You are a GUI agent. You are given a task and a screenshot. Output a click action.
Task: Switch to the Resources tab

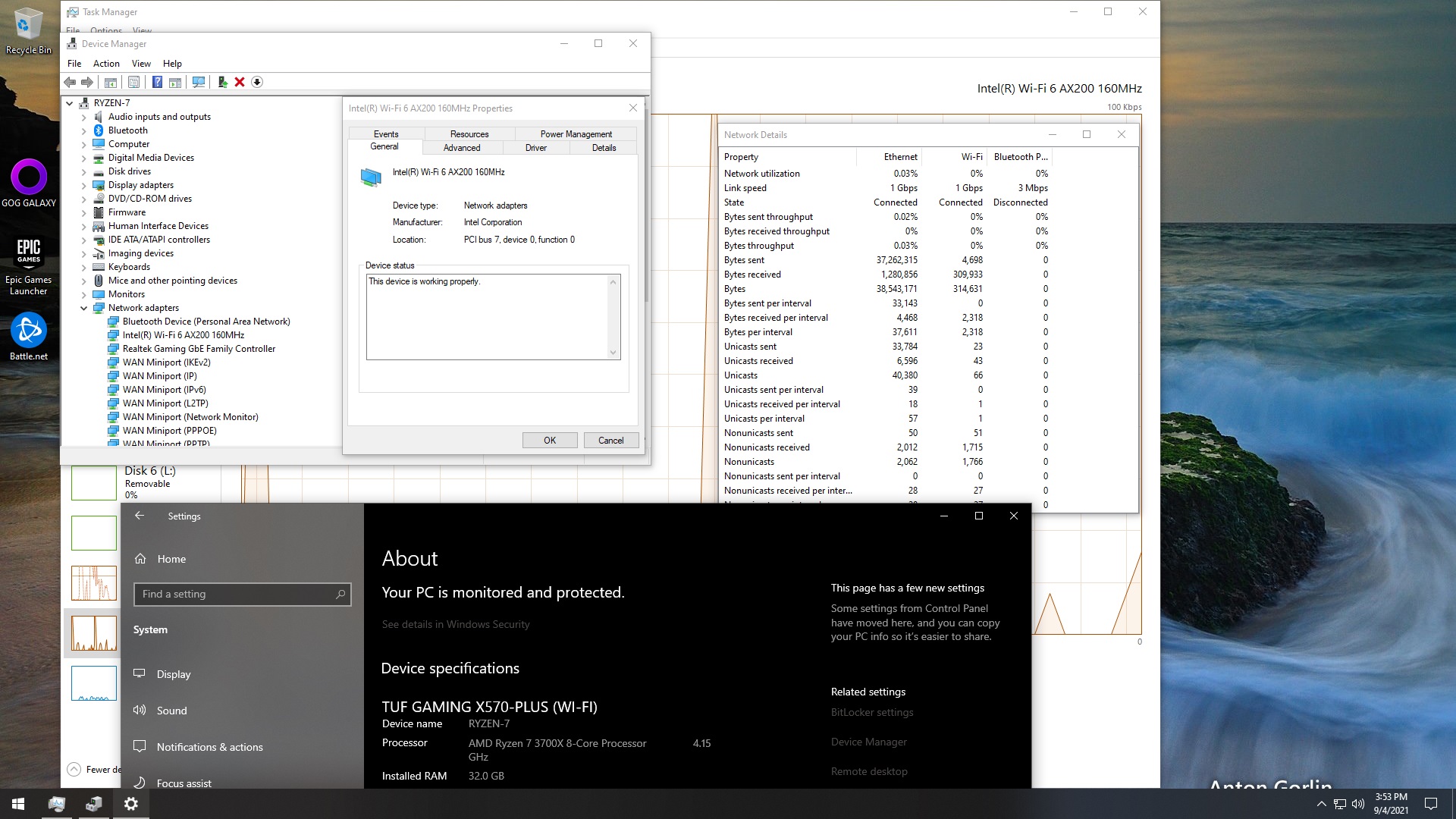(x=469, y=133)
